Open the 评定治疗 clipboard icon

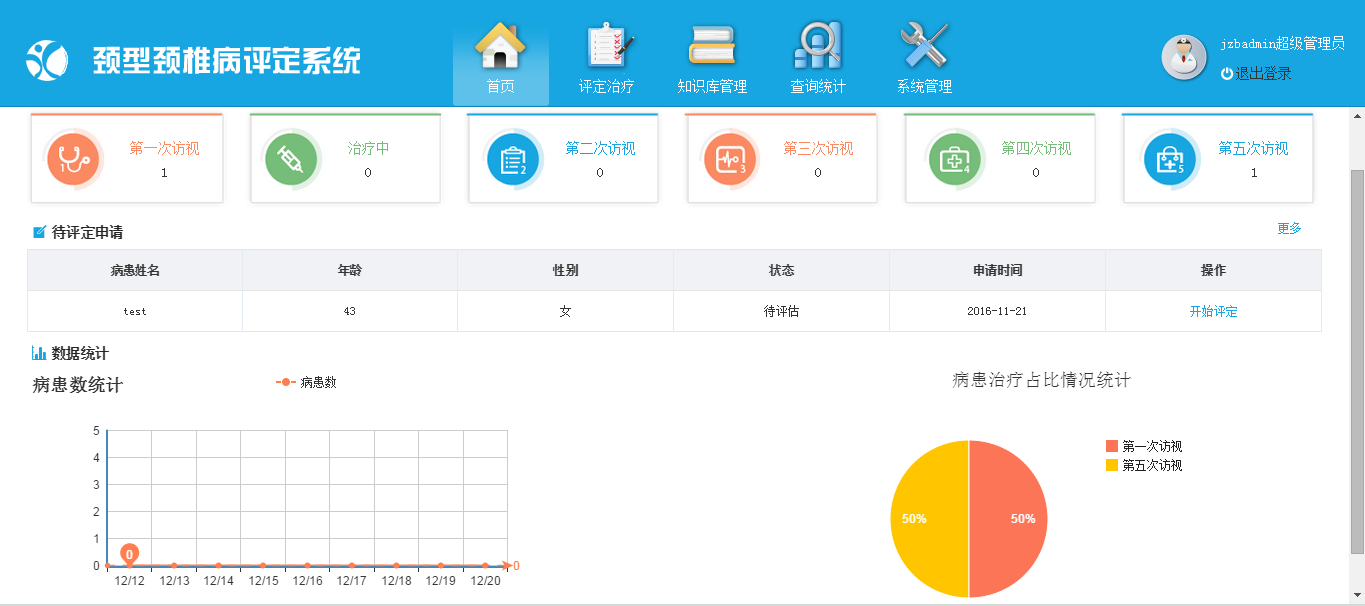607,46
